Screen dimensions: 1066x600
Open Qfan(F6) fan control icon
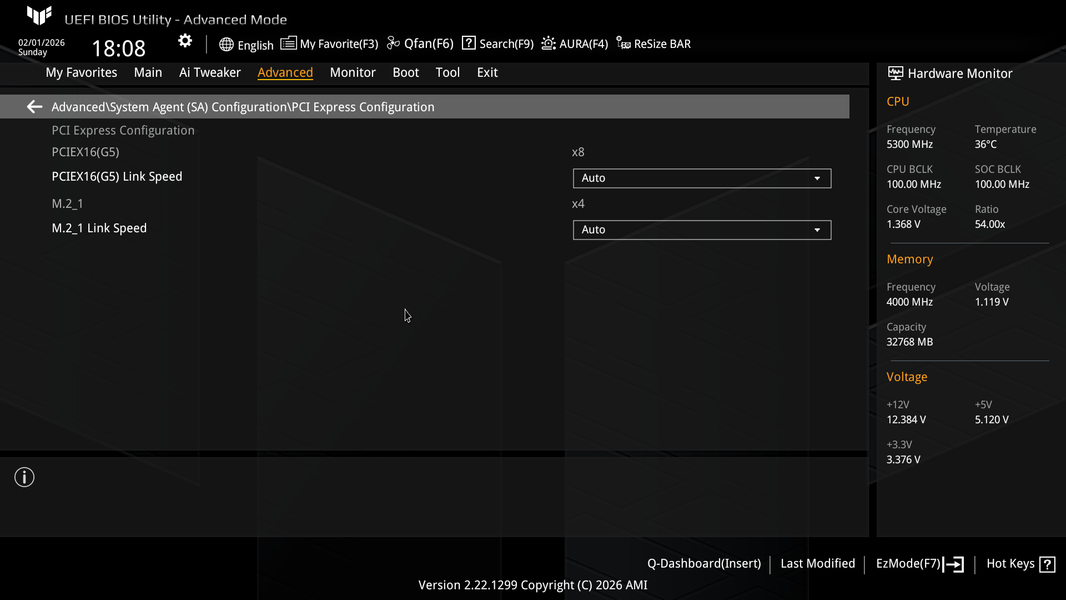coord(393,43)
